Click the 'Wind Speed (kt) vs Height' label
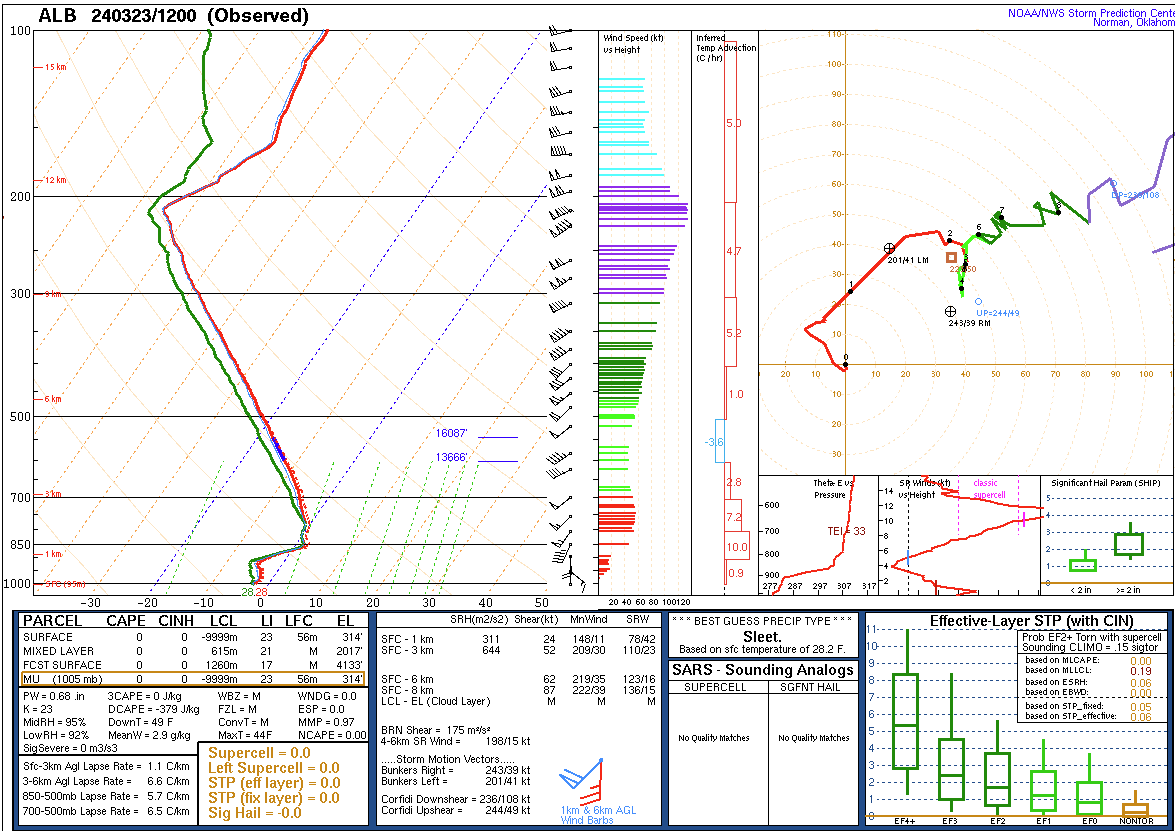This screenshot has width=1175, height=831. pyautogui.click(x=633, y=44)
